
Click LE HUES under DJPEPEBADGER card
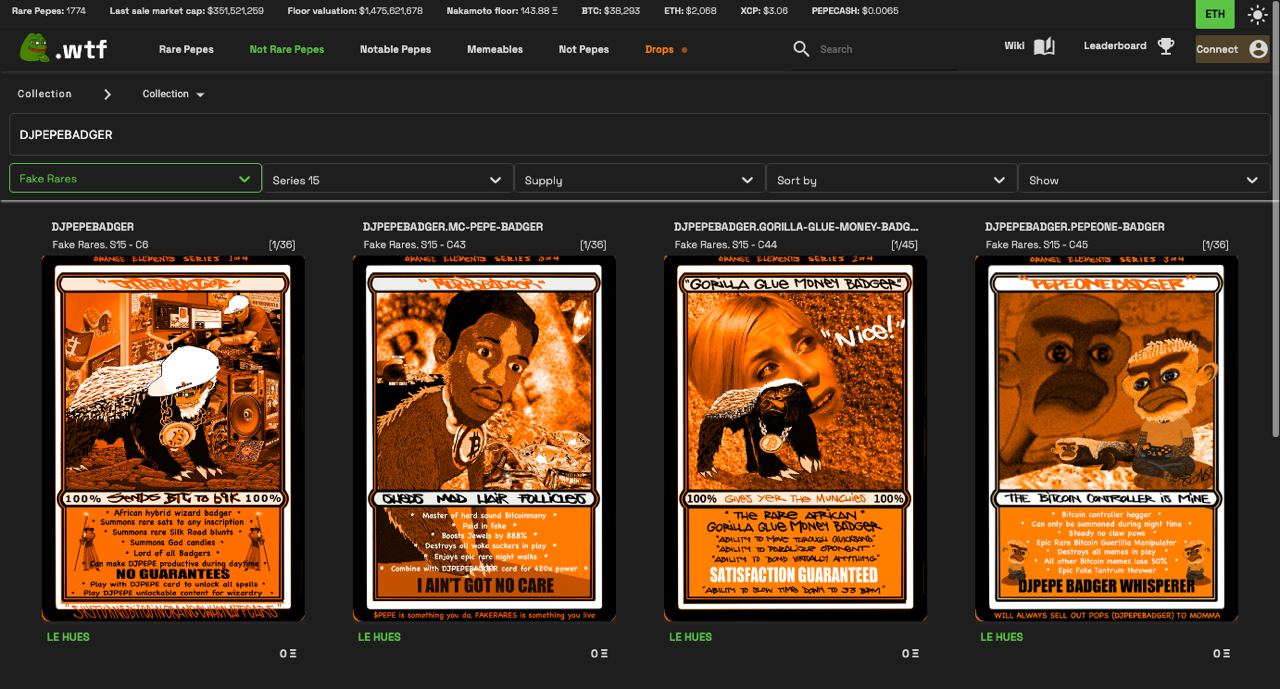click(68, 637)
